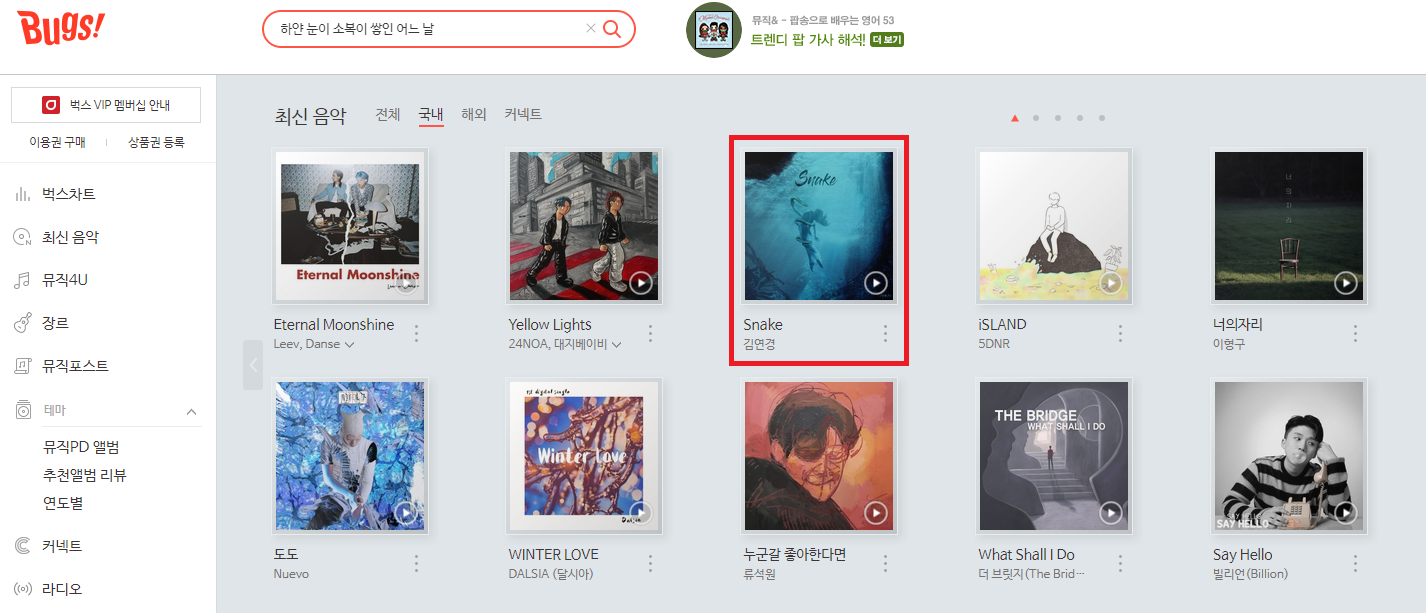1426x613 pixels.
Task: Collapse the 테마 section chevron
Action: 192,411
